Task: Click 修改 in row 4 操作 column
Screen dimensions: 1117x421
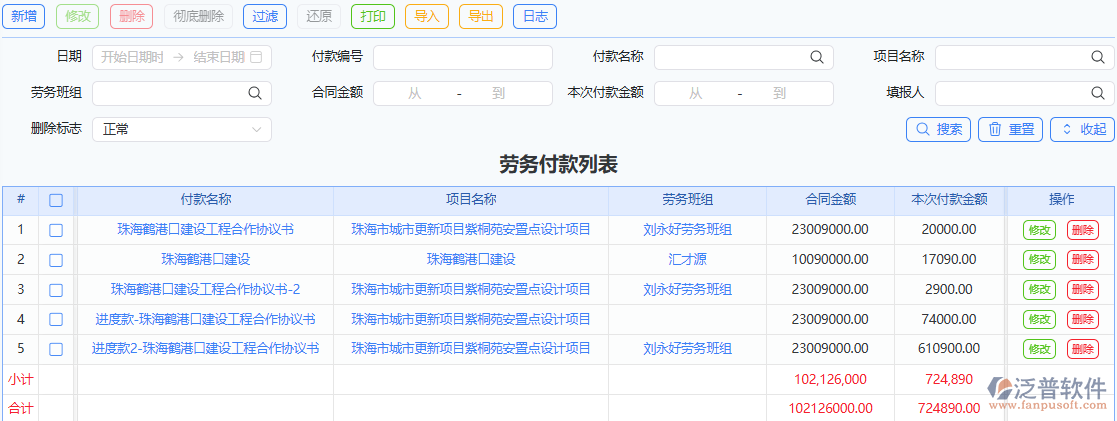Action: 1039,320
